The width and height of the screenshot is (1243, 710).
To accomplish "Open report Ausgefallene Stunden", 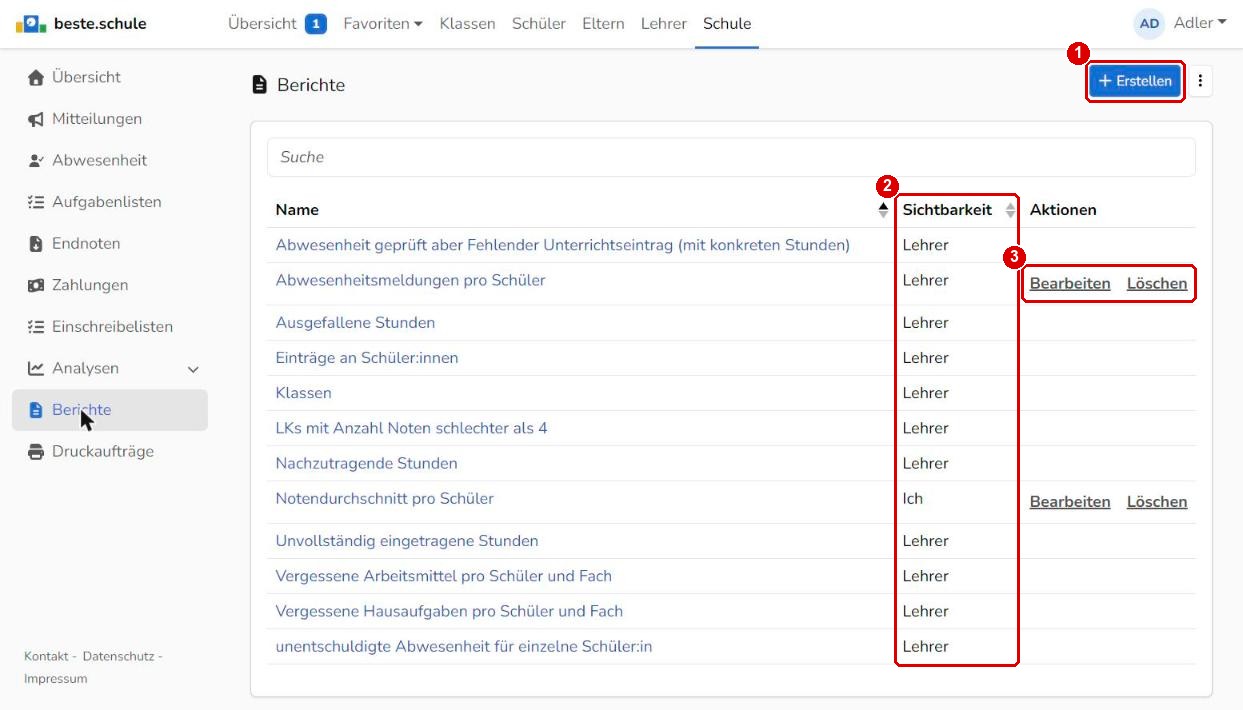I will pyautogui.click(x=355, y=323).
